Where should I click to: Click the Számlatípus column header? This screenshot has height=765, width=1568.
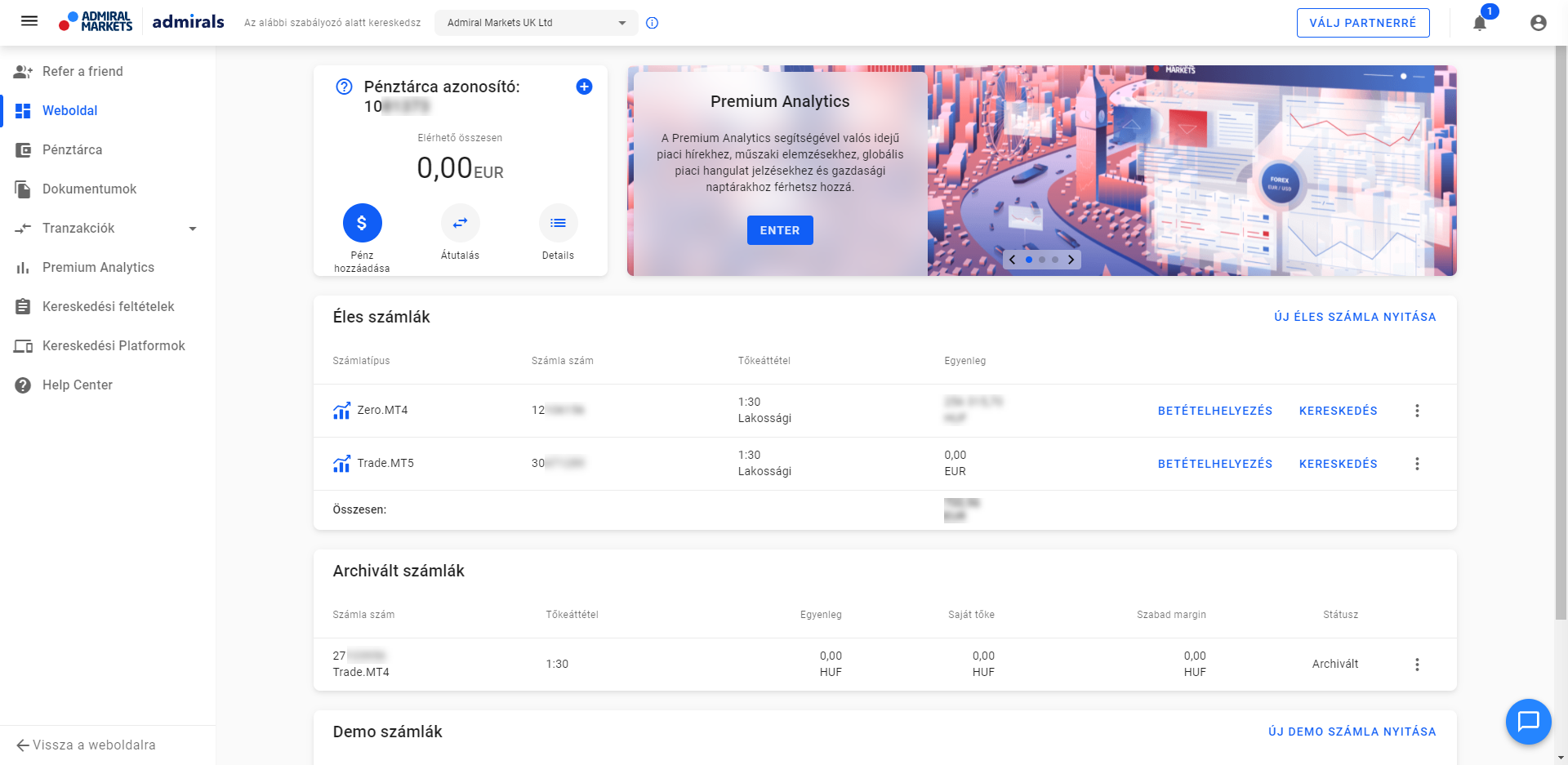pos(361,361)
